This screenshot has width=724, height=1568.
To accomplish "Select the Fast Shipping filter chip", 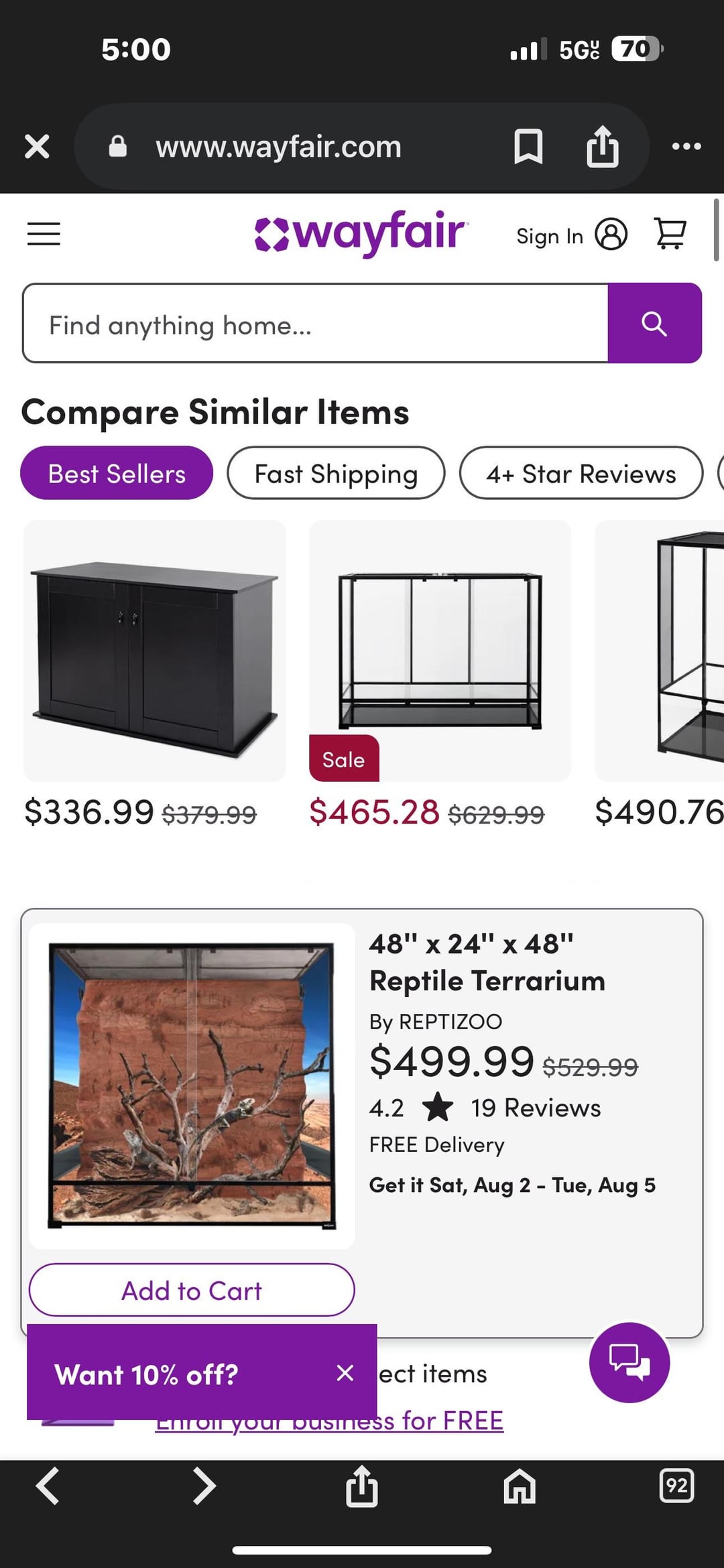I will (336, 473).
